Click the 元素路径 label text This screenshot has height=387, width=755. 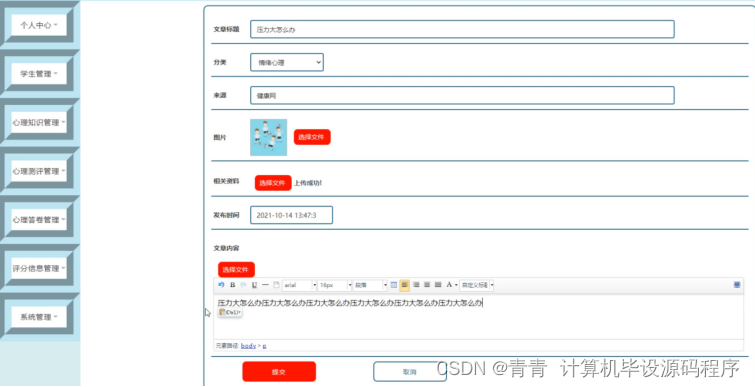click(x=227, y=346)
